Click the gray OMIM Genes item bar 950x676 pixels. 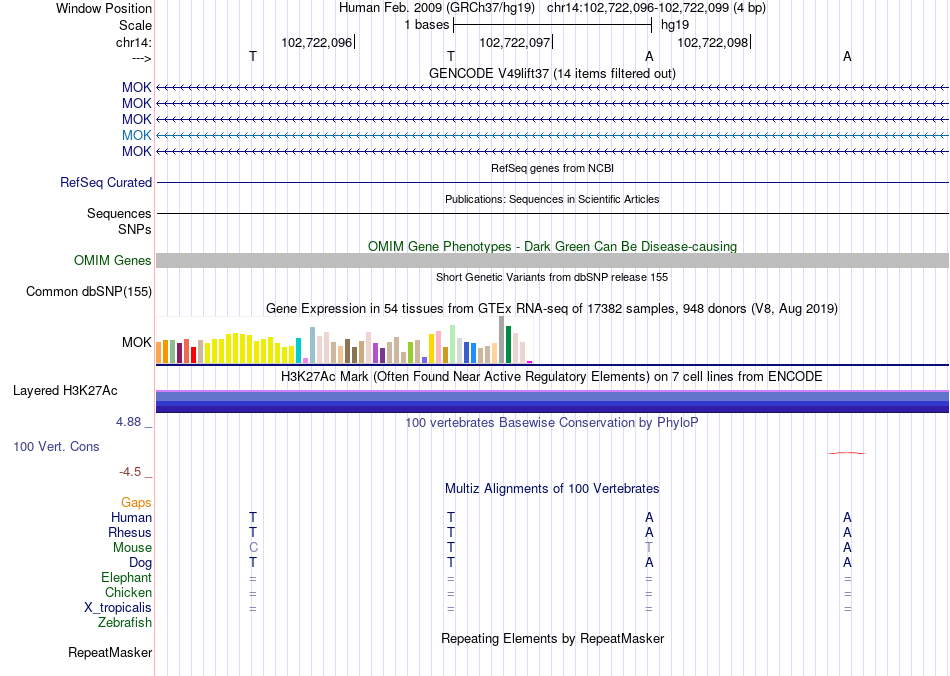pos(552,260)
